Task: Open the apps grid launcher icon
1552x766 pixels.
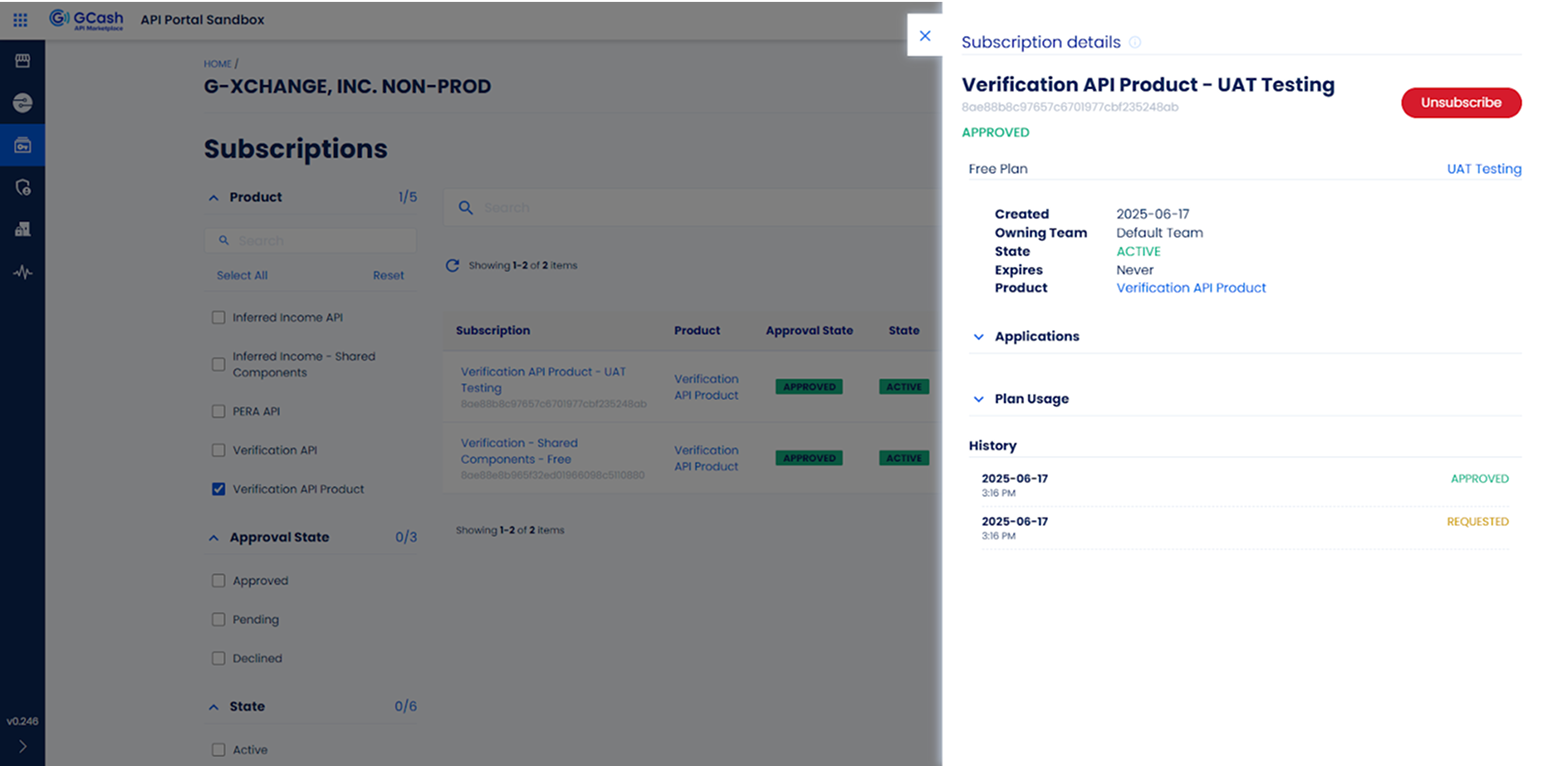Action: coord(20,20)
